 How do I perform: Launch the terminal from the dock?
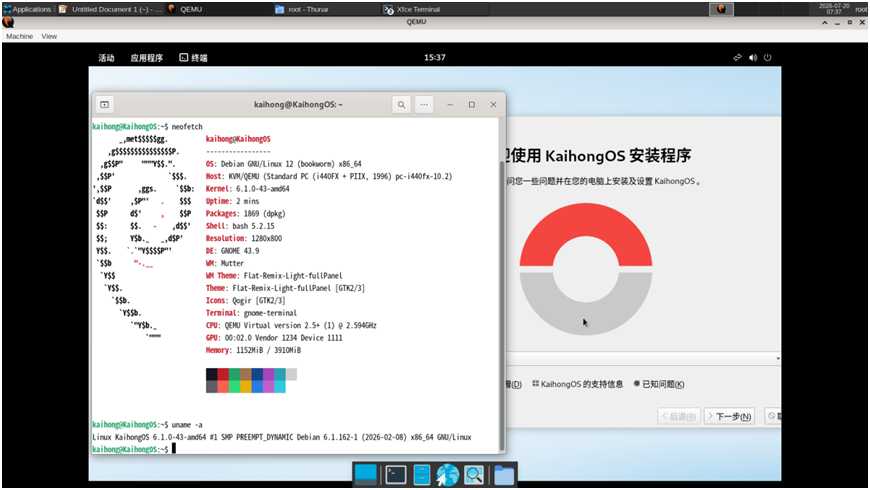[396, 475]
